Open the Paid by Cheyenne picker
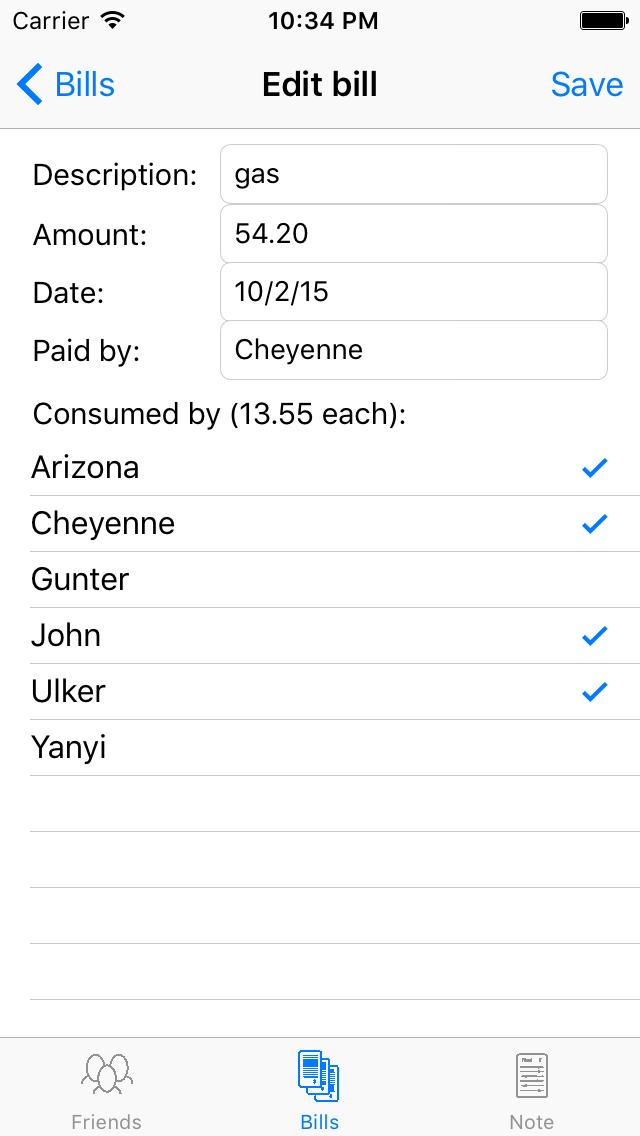The width and height of the screenshot is (640, 1136). 413,350
